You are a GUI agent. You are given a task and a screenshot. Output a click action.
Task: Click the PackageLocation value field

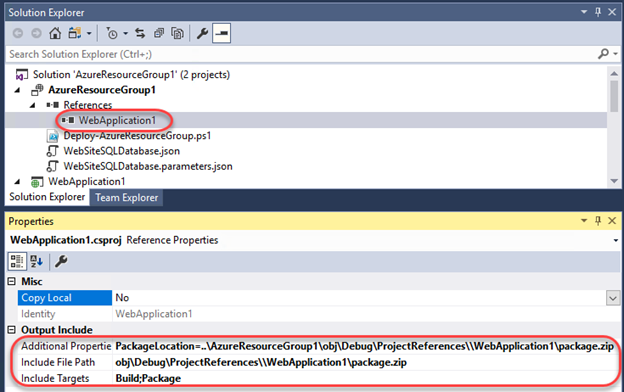[x=365, y=346]
